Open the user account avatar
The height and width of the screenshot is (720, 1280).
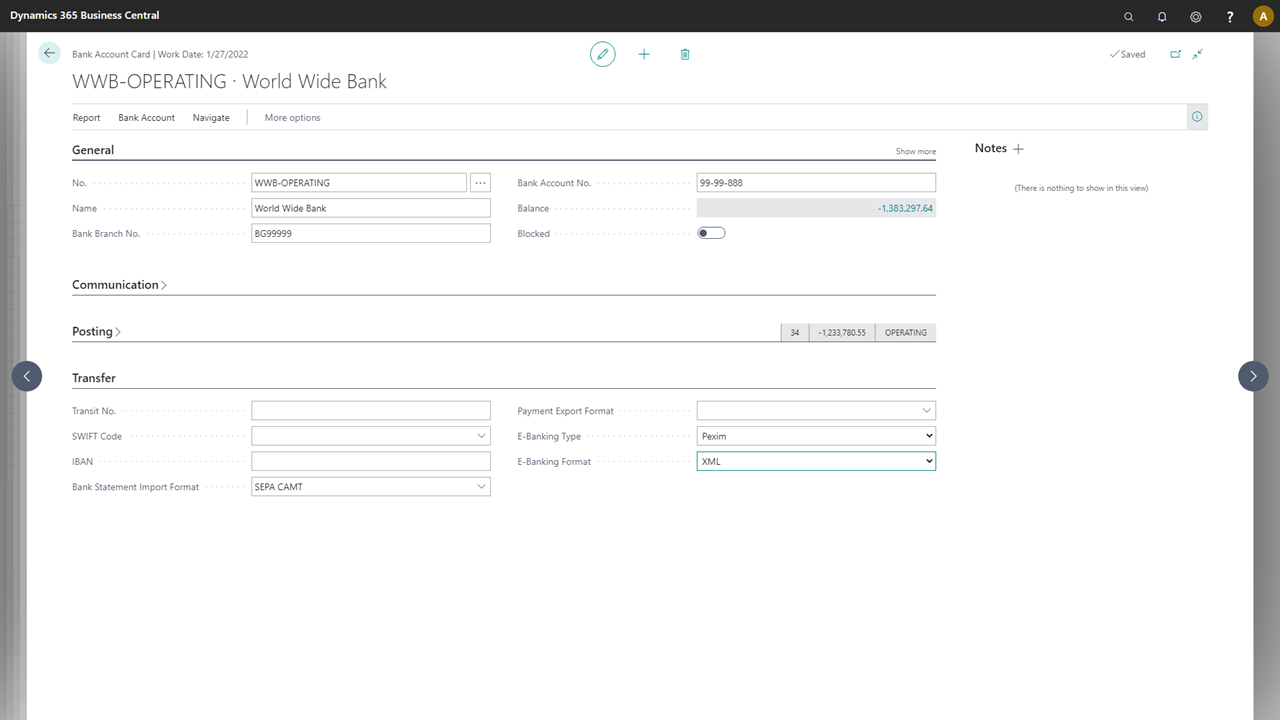(x=1262, y=16)
